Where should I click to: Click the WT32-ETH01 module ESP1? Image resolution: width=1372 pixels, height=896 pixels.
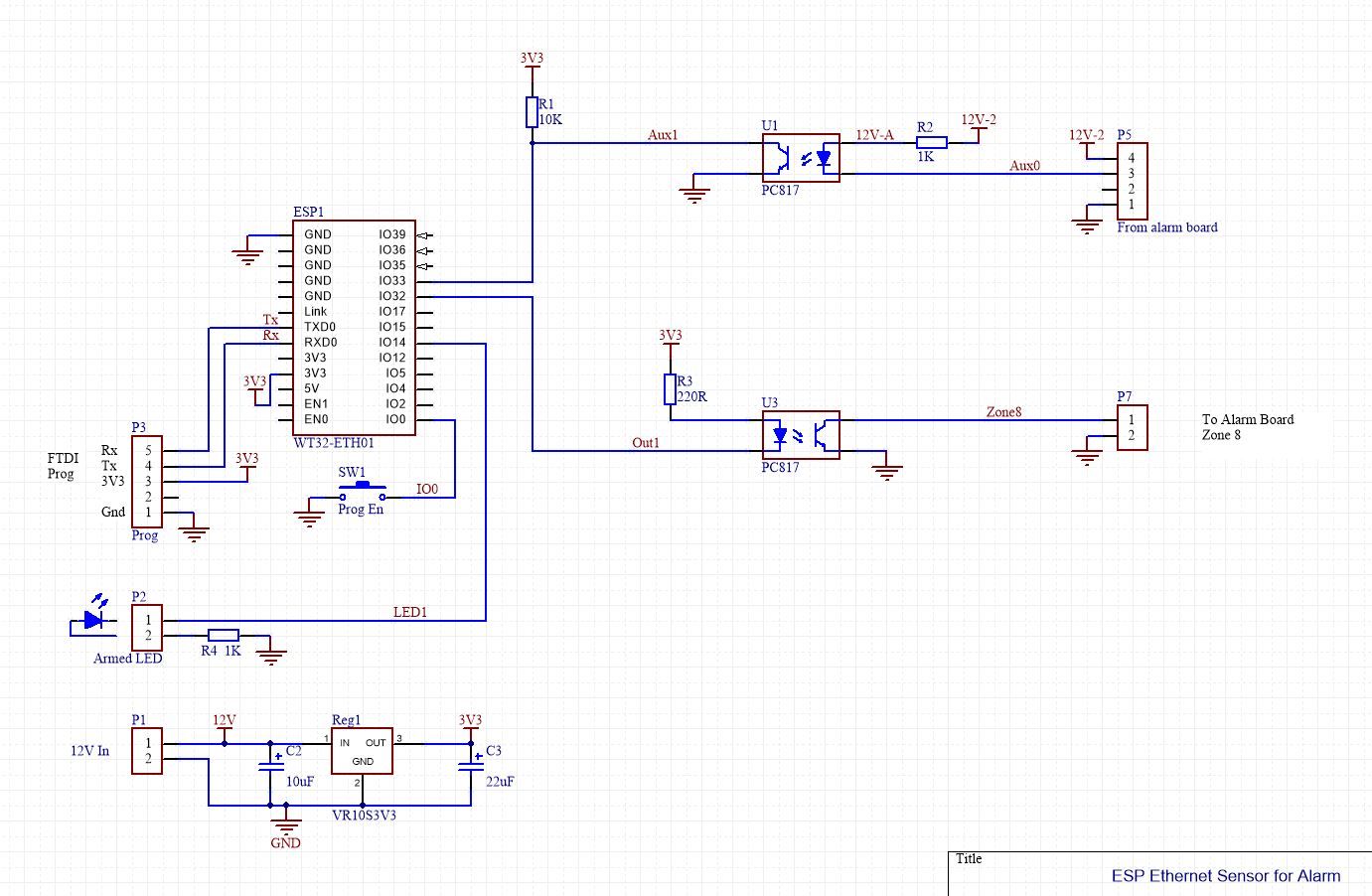353,328
